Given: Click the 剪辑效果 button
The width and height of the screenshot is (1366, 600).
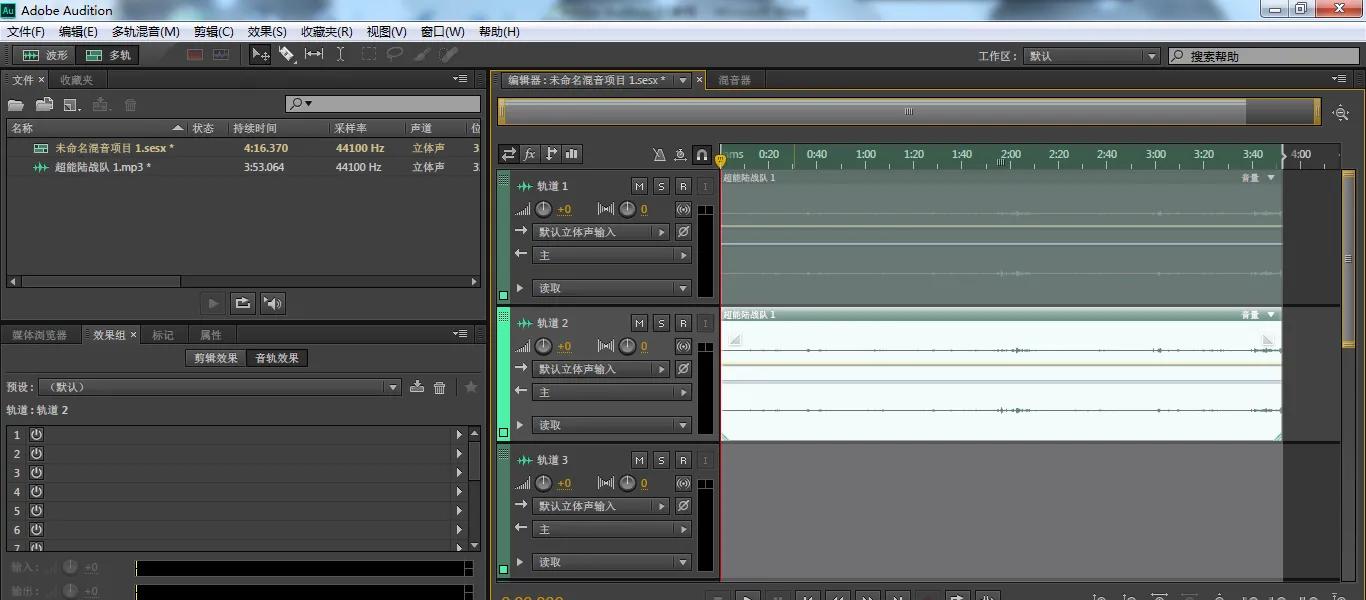Looking at the screenshot, I should 216,358.
